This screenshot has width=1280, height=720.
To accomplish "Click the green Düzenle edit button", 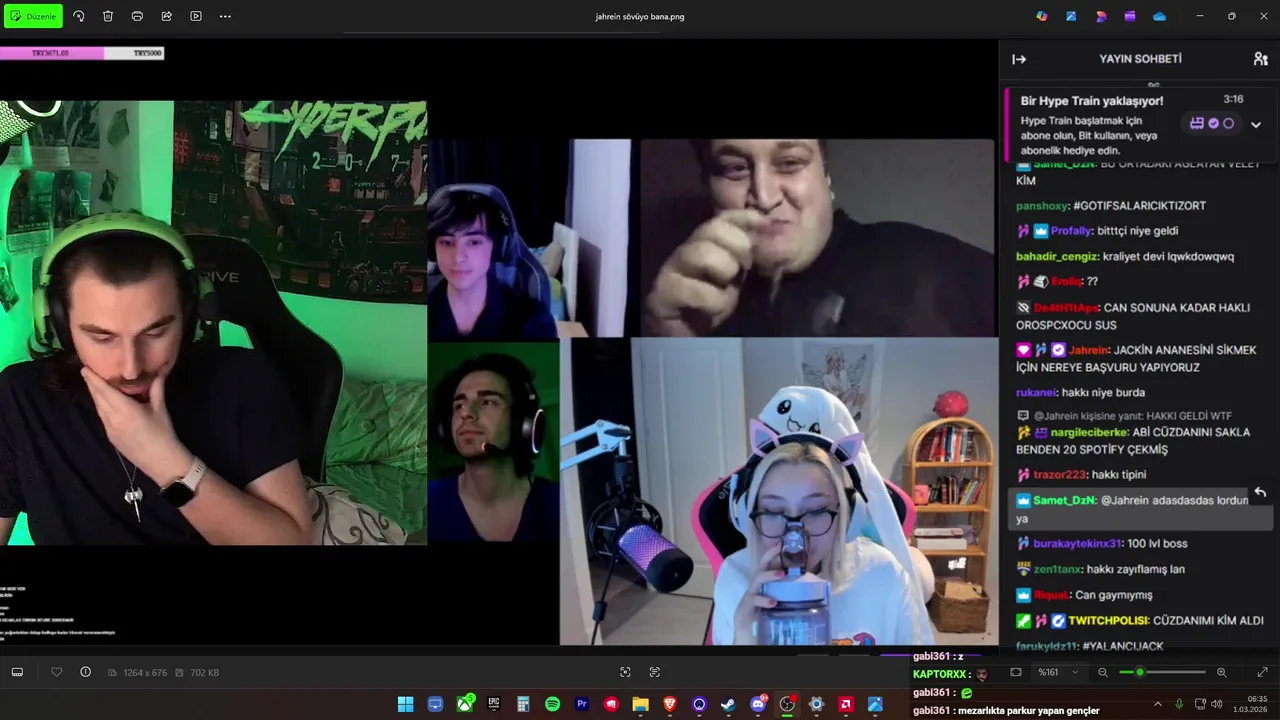I will [x=34, y=16].
